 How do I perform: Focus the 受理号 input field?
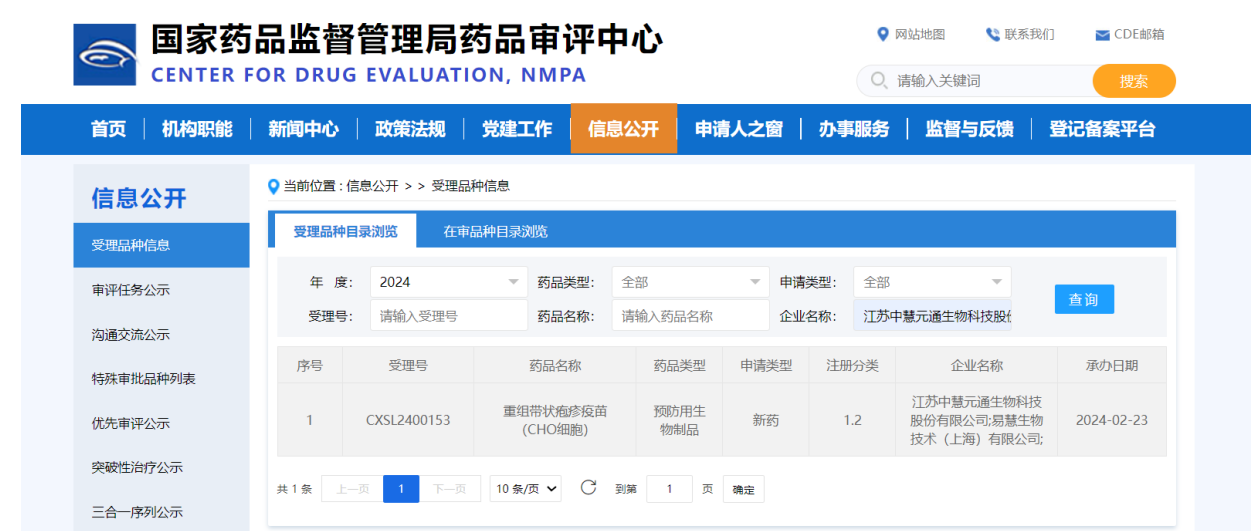click(x=449, y=315)
